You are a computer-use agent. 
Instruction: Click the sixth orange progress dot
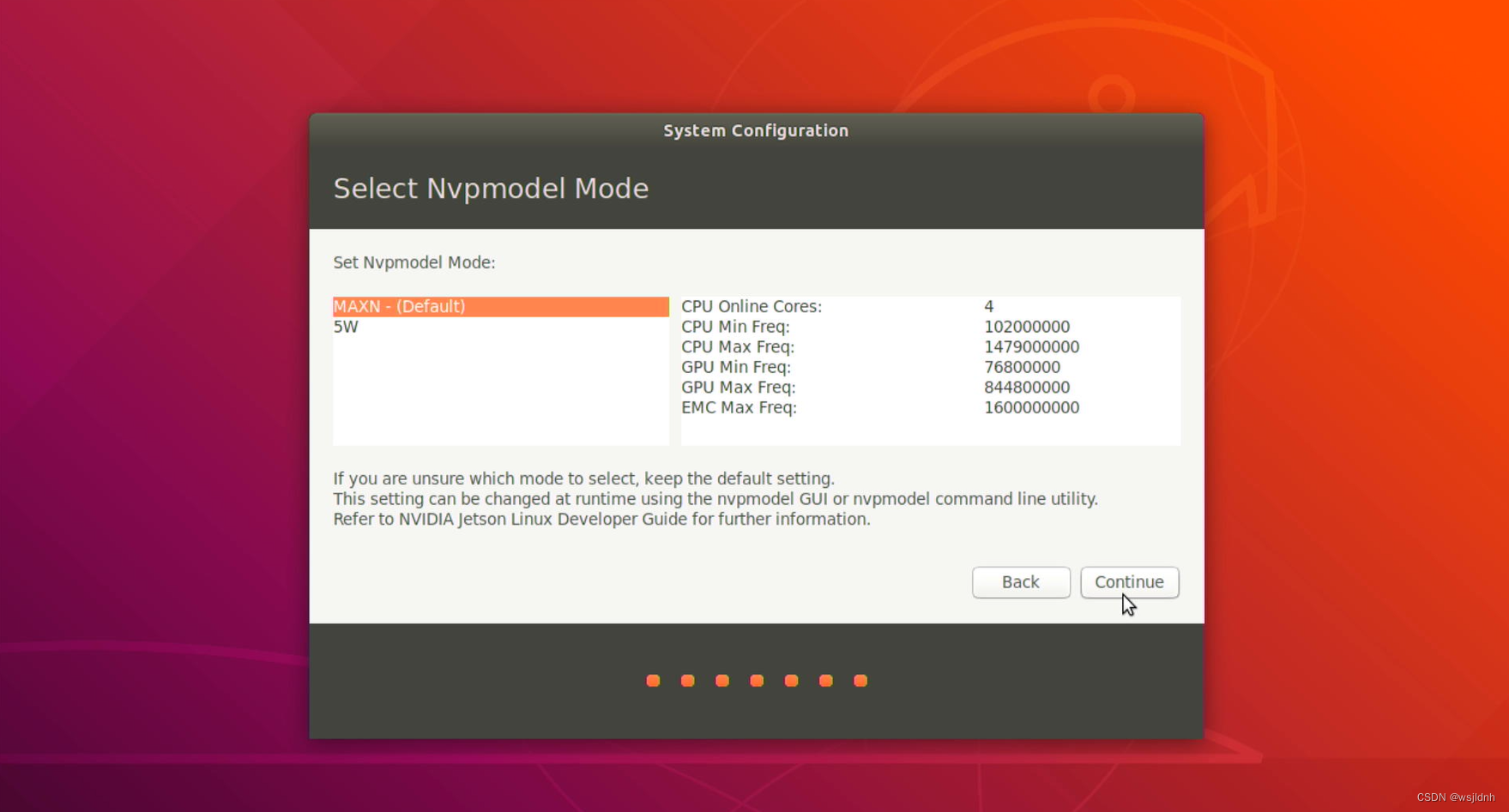(x=825, y=680)
